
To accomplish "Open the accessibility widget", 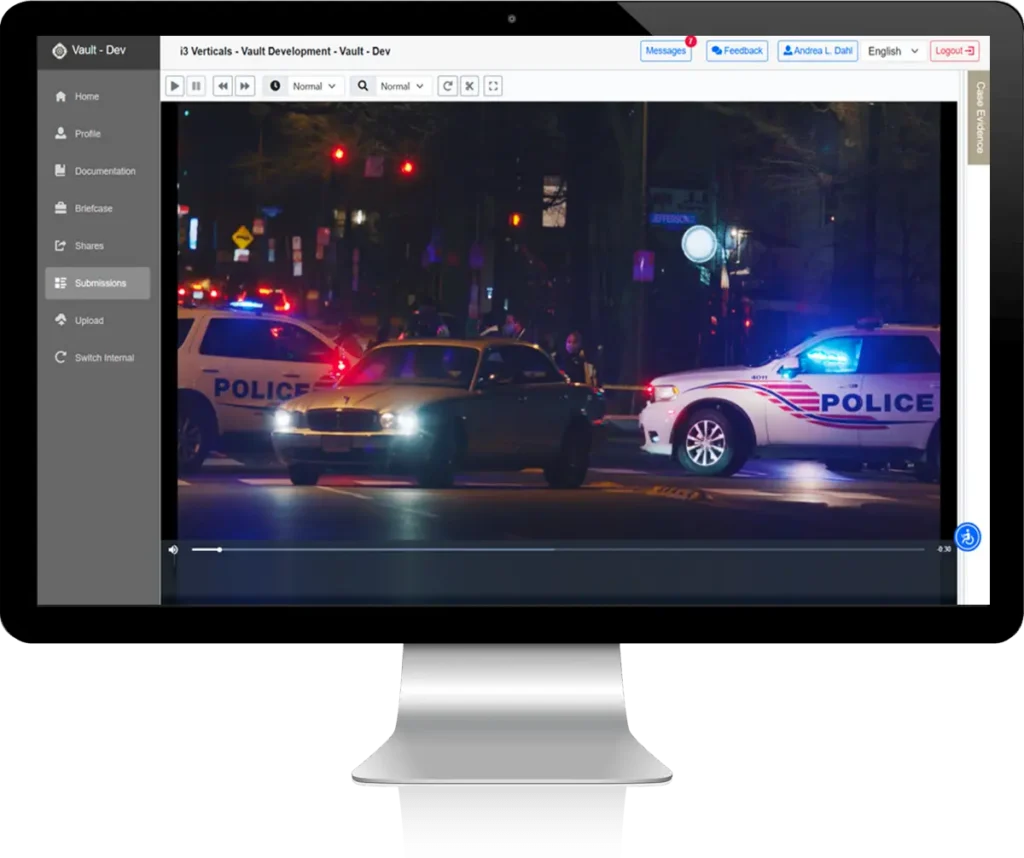I will (x=967, y=537).
